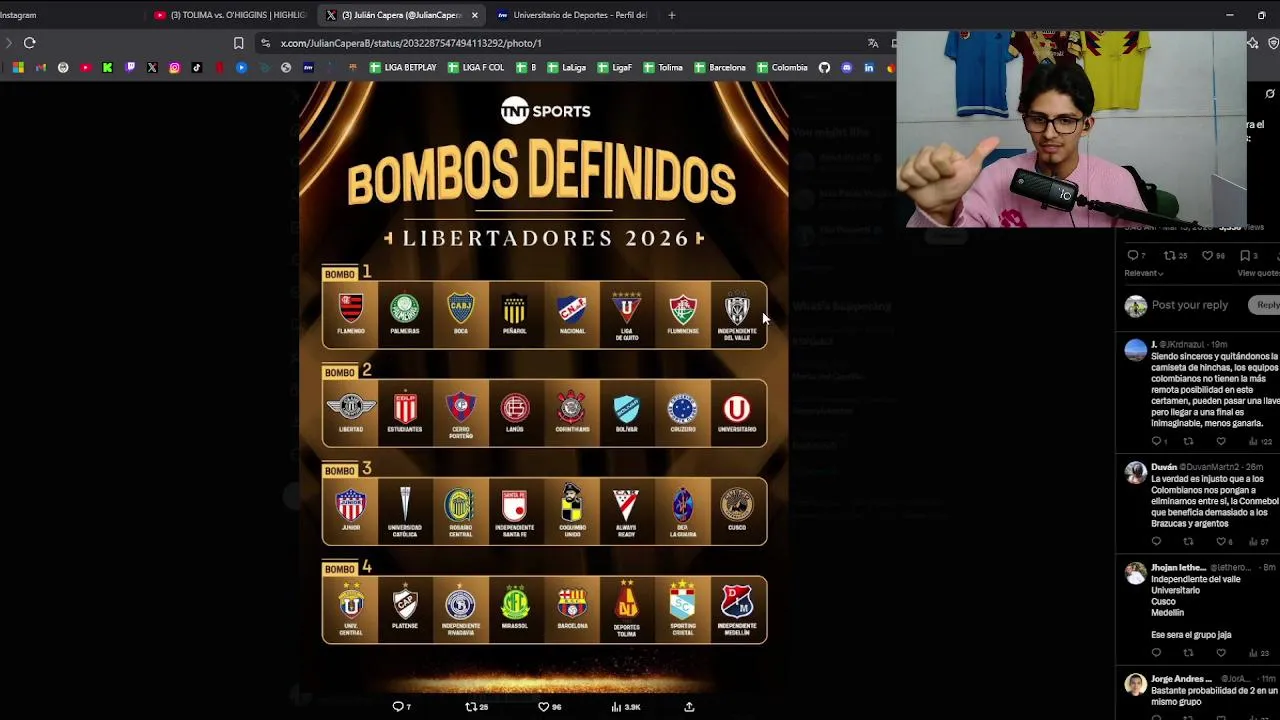
Task: Like Jhojan lethe's comment
Action: coord(1221,653)
